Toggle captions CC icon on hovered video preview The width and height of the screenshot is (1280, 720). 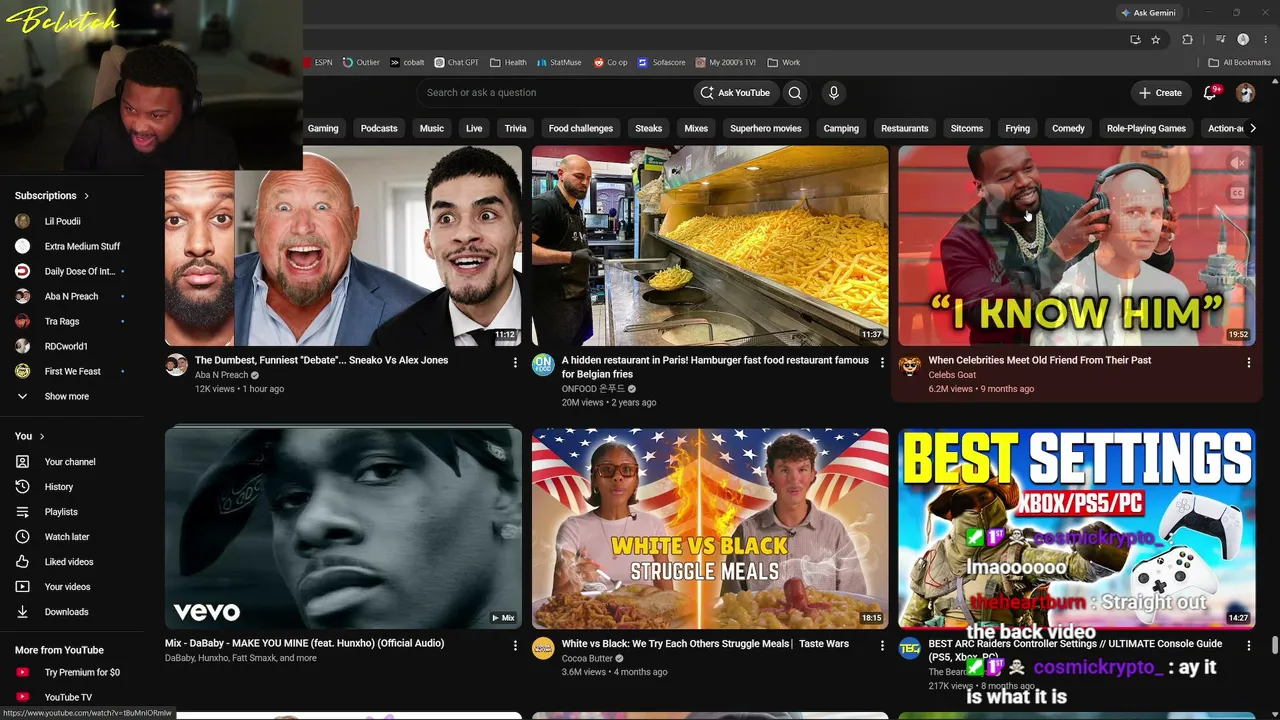[1237, 193]
